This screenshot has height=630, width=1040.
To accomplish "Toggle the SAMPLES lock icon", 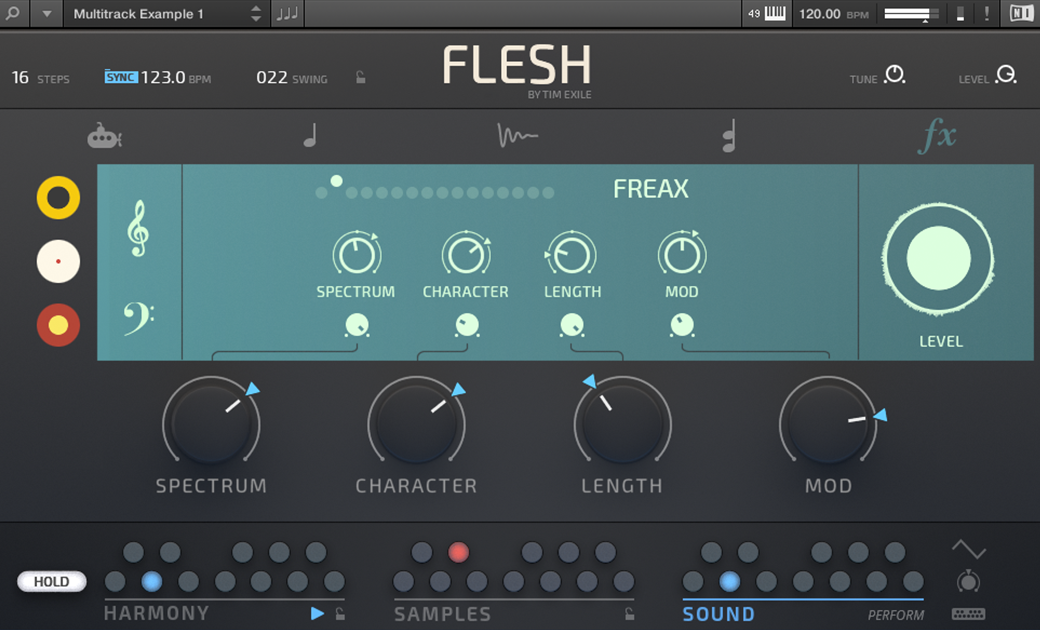I will coord(629,613).
